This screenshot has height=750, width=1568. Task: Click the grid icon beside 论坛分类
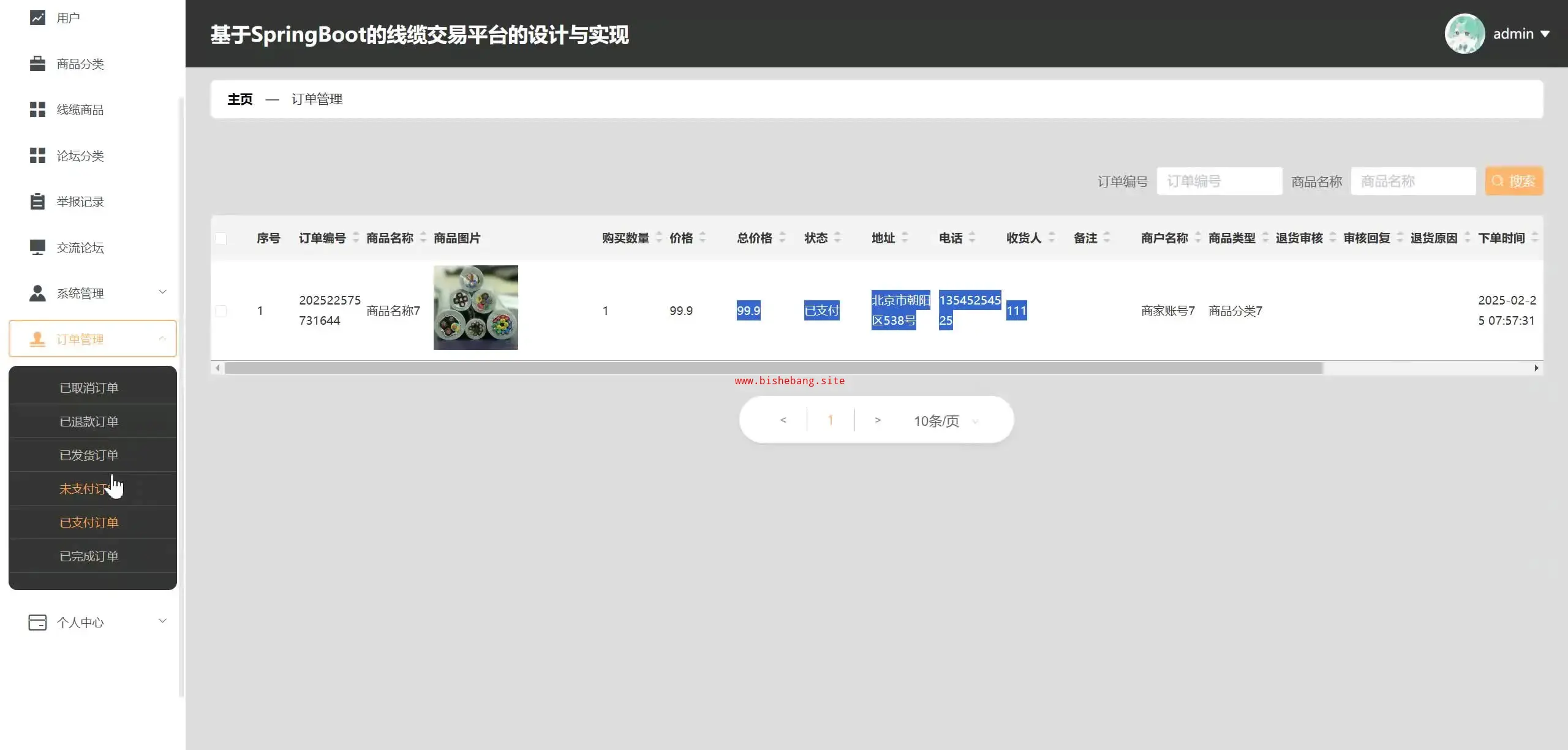tap(37, 156)
